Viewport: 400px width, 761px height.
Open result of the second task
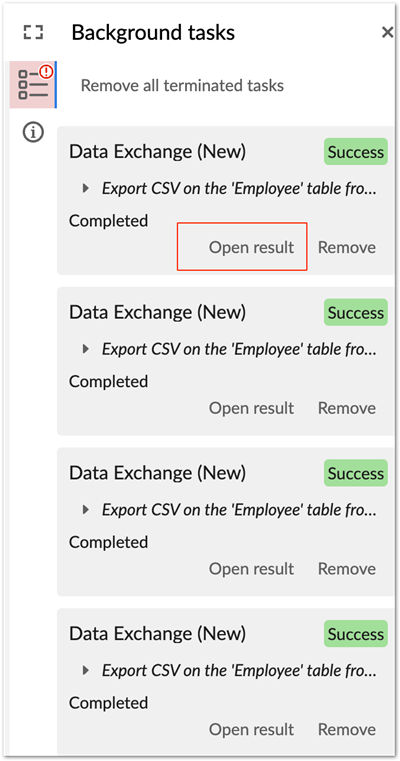tap(251, 408)
